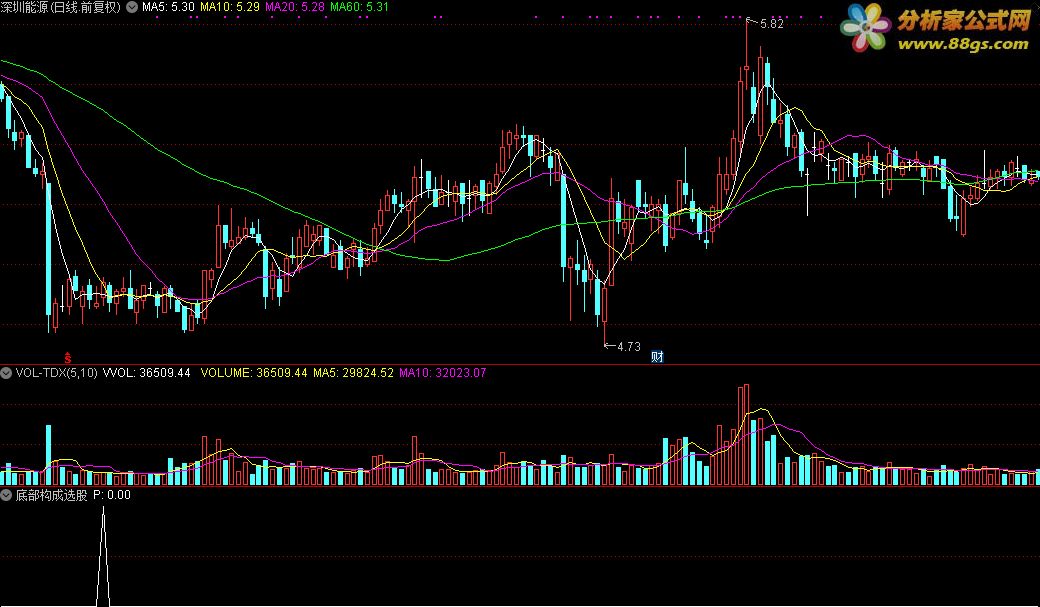Click the VVOL: 36509.44 value
The height and width of the screenshot is (607, 1040).
pyautogui.click(x=147, y=373)
